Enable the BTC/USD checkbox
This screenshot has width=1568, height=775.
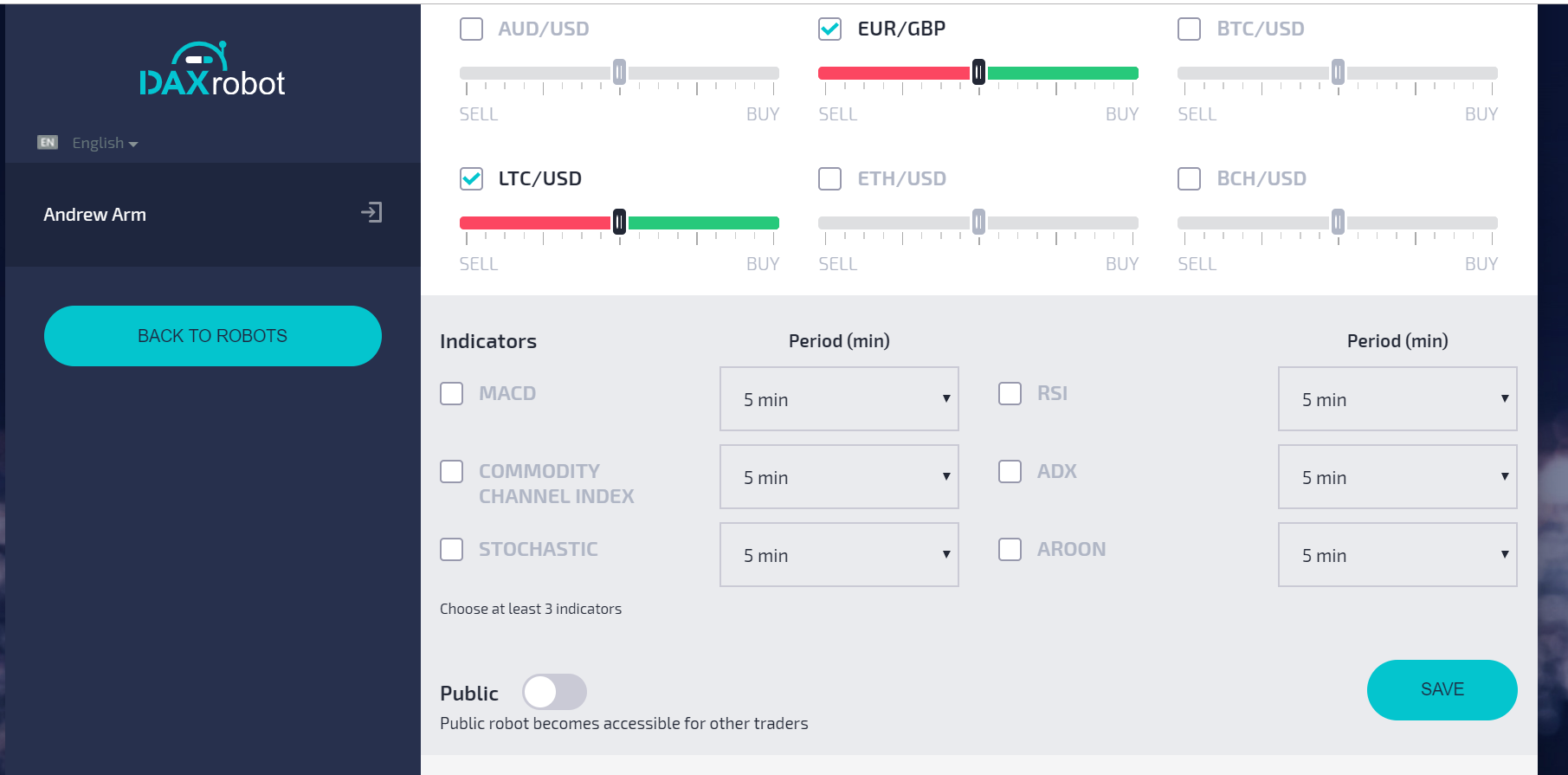1189,29
